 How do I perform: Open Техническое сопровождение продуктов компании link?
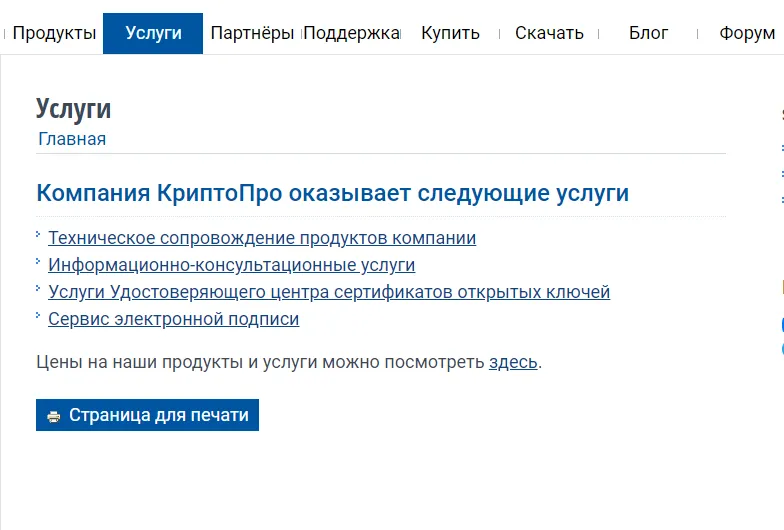(262, 238)
